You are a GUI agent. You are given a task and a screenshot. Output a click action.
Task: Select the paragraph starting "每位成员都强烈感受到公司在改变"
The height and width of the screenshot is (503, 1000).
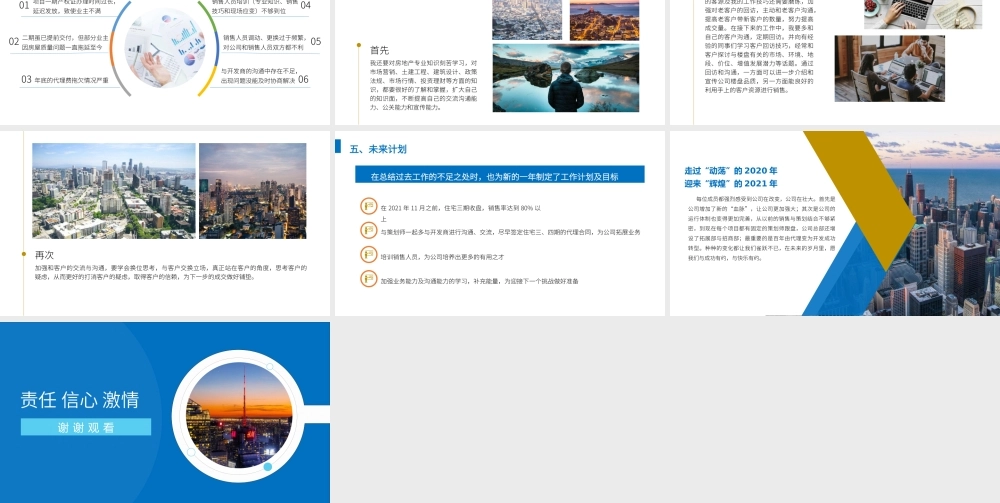761,229
